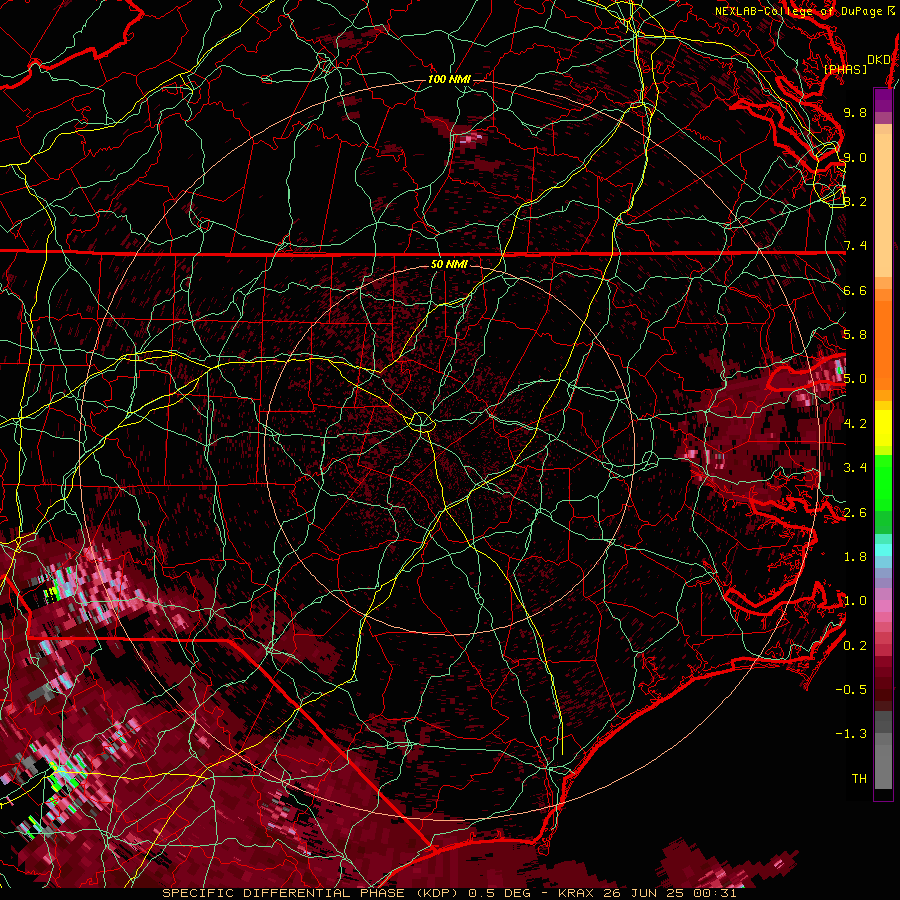The width and height of the screenshot is (900, 900).
Task: Select the 1.8 value on color scale
Action: click(855, 557)
